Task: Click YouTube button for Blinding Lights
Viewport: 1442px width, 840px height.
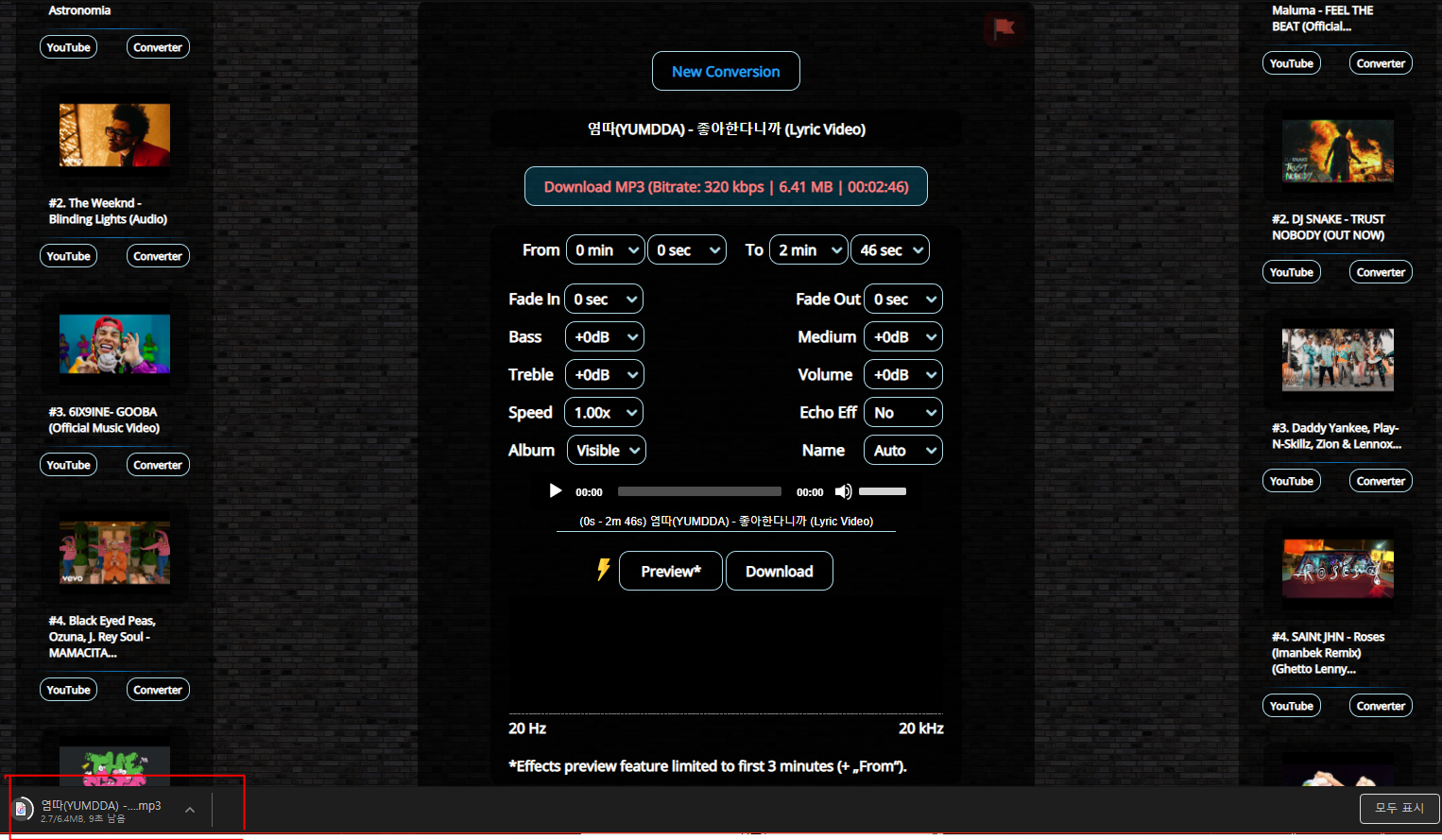Action: pyautogui.click(x=68, y=256)
